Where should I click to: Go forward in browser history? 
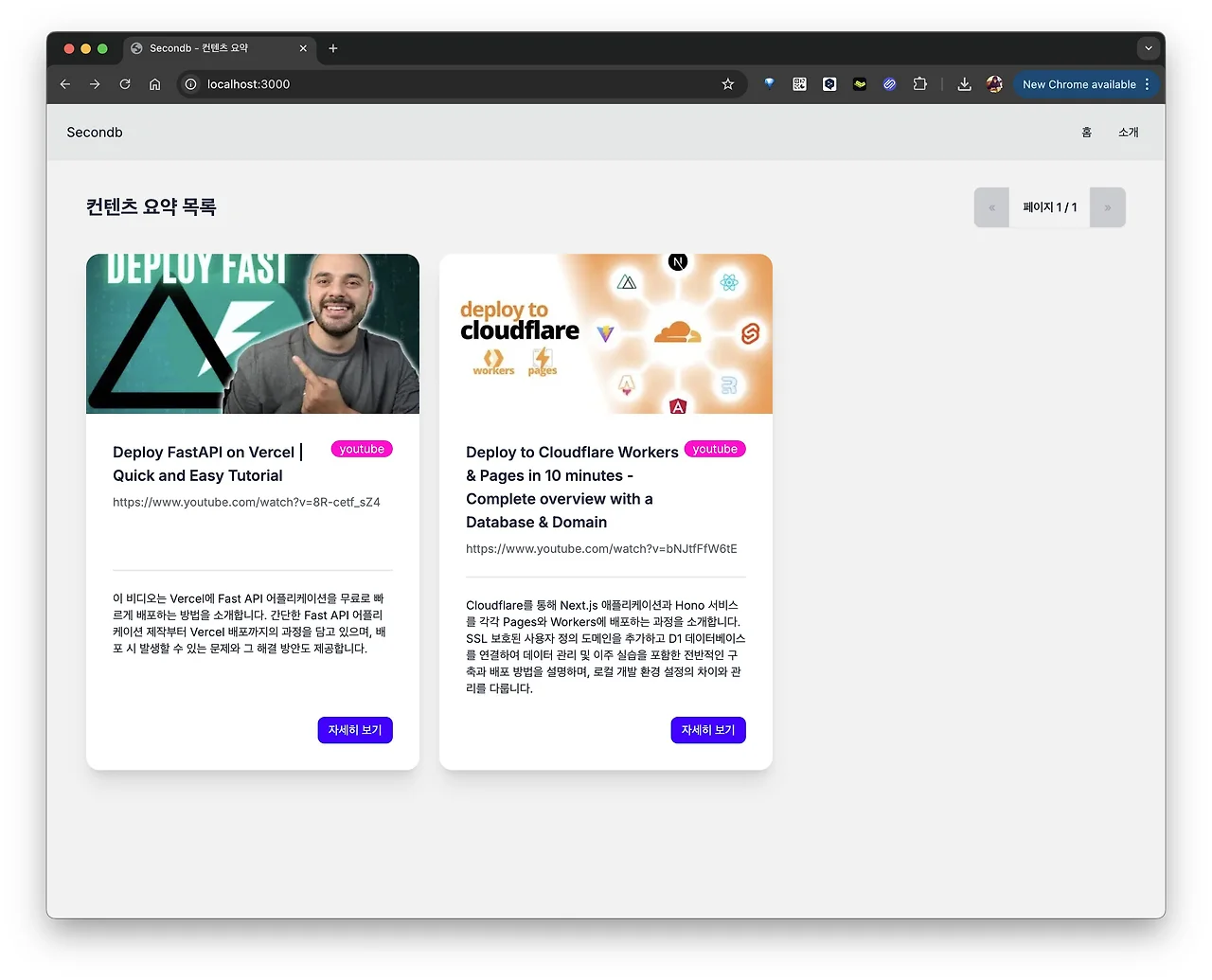[95, 84]
